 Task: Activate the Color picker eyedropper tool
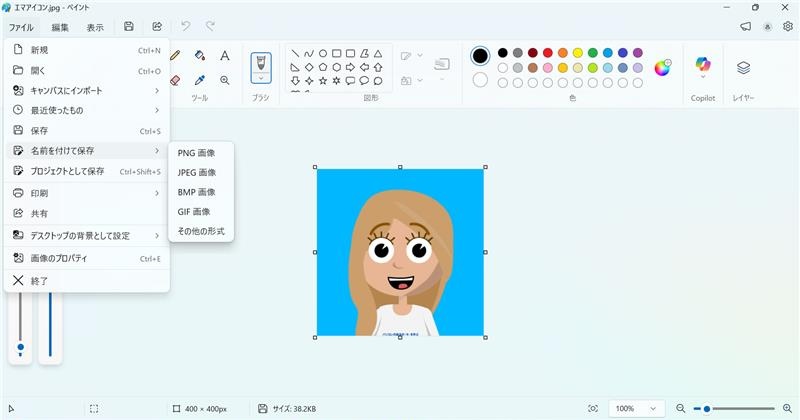[200, 80]
